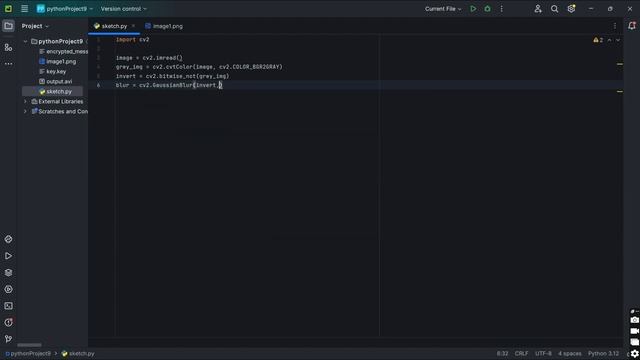Debug the current file
Image resolution: width=640 pixels, height=360 pixels.
click(x=487, y=9)
